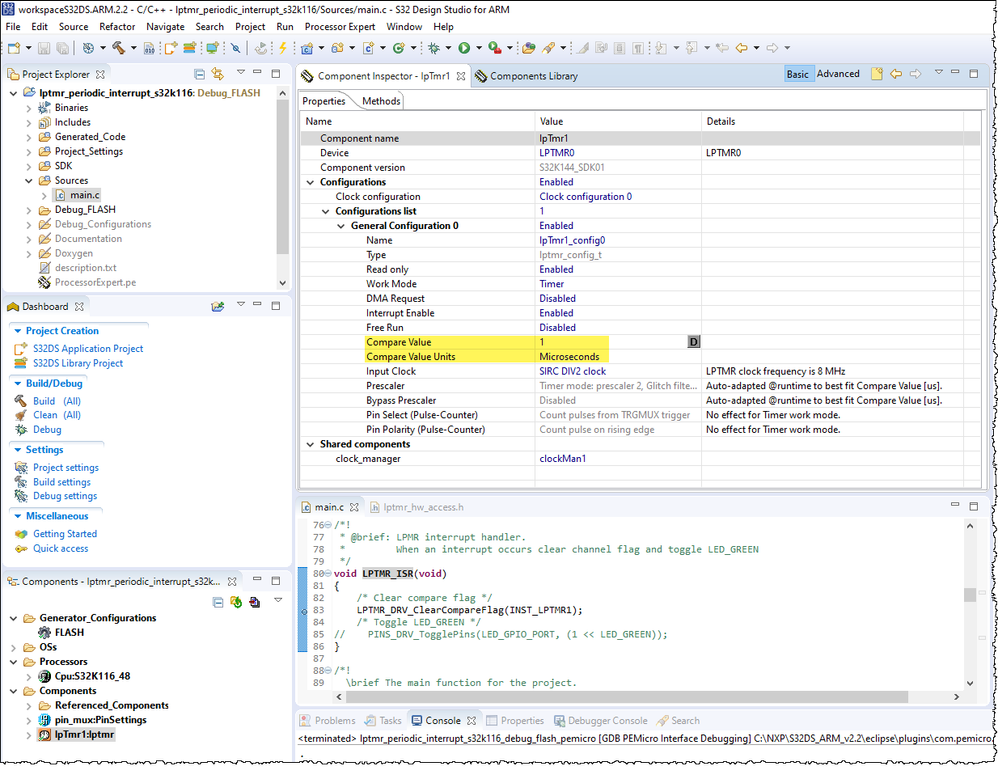Click the green Run toolbar button
The width and height of the screenshot is (998, 767).
pos(464,47)
